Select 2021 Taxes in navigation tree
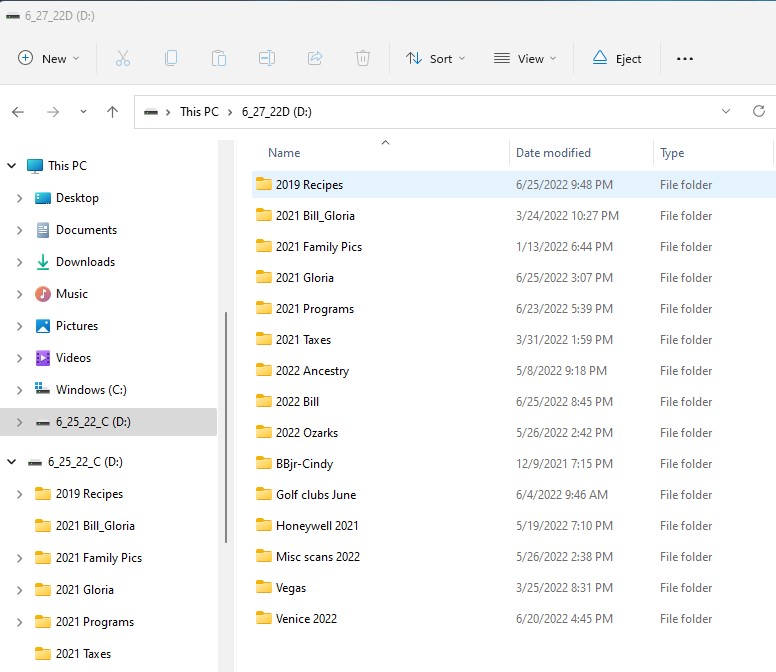 pos(83,654)
